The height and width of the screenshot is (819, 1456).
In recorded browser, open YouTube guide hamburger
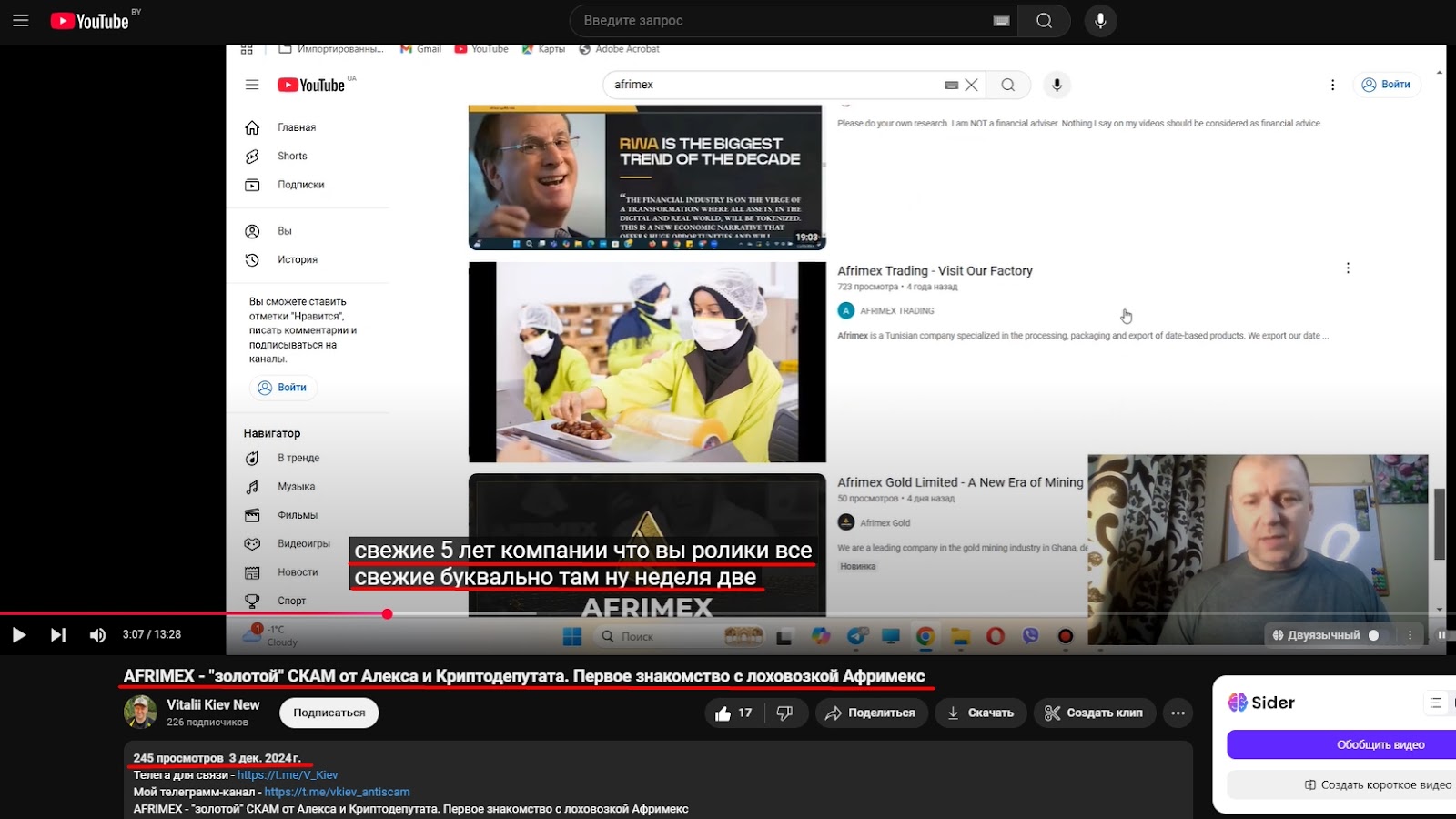252,85
